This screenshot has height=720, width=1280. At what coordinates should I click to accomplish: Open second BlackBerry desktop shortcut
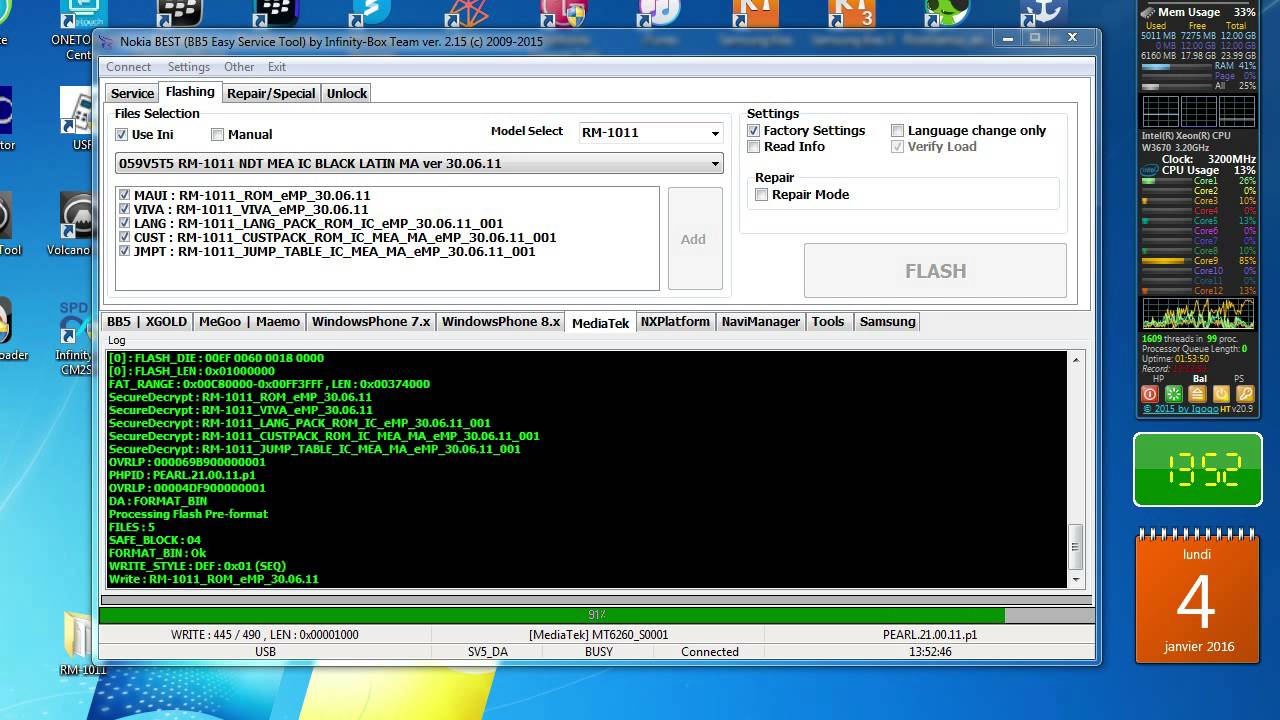pos(276,14)
